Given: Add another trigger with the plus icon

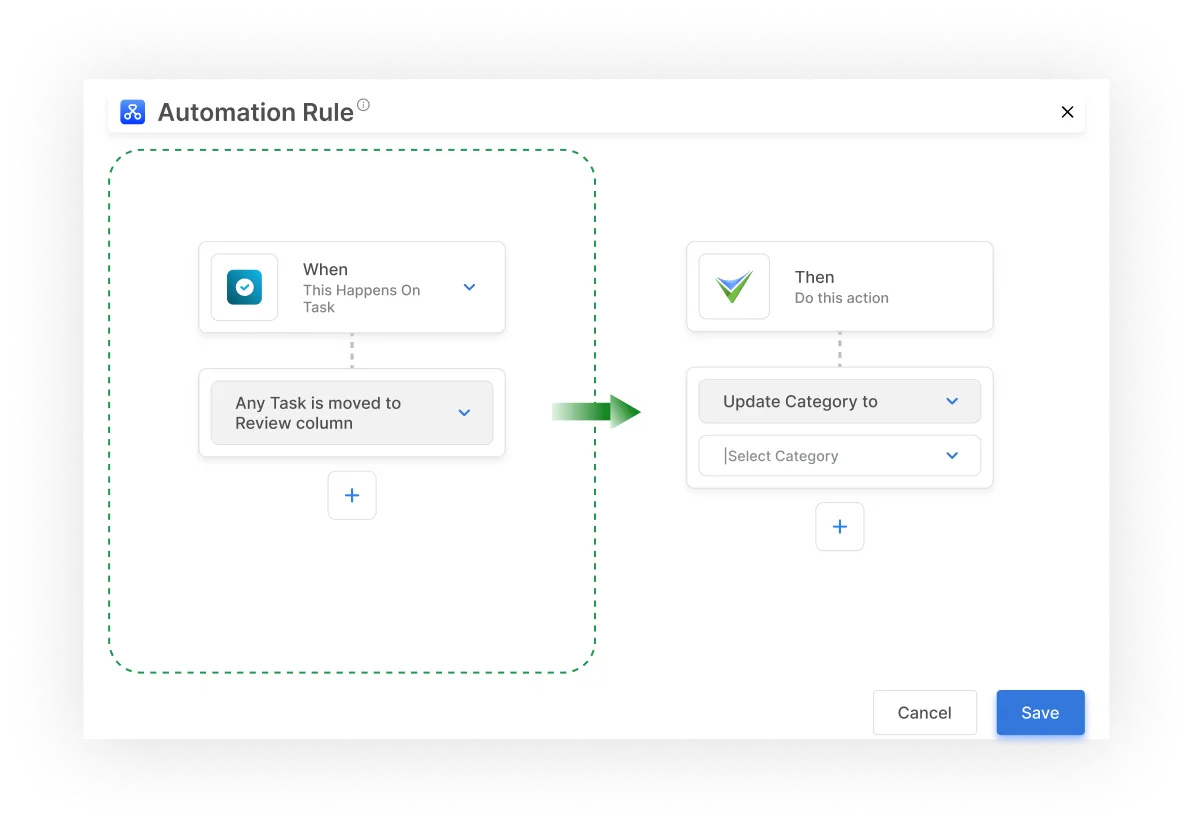Looking at the screenshot, I should click(352, 495).
